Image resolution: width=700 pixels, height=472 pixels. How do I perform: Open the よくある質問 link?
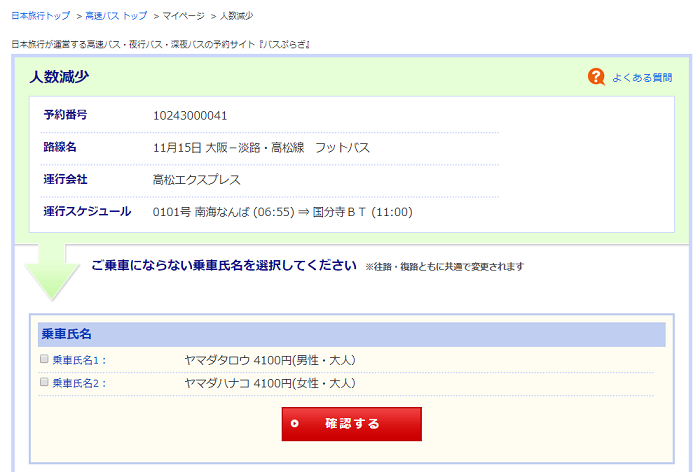pyautogui.click(x=642, y=77)
